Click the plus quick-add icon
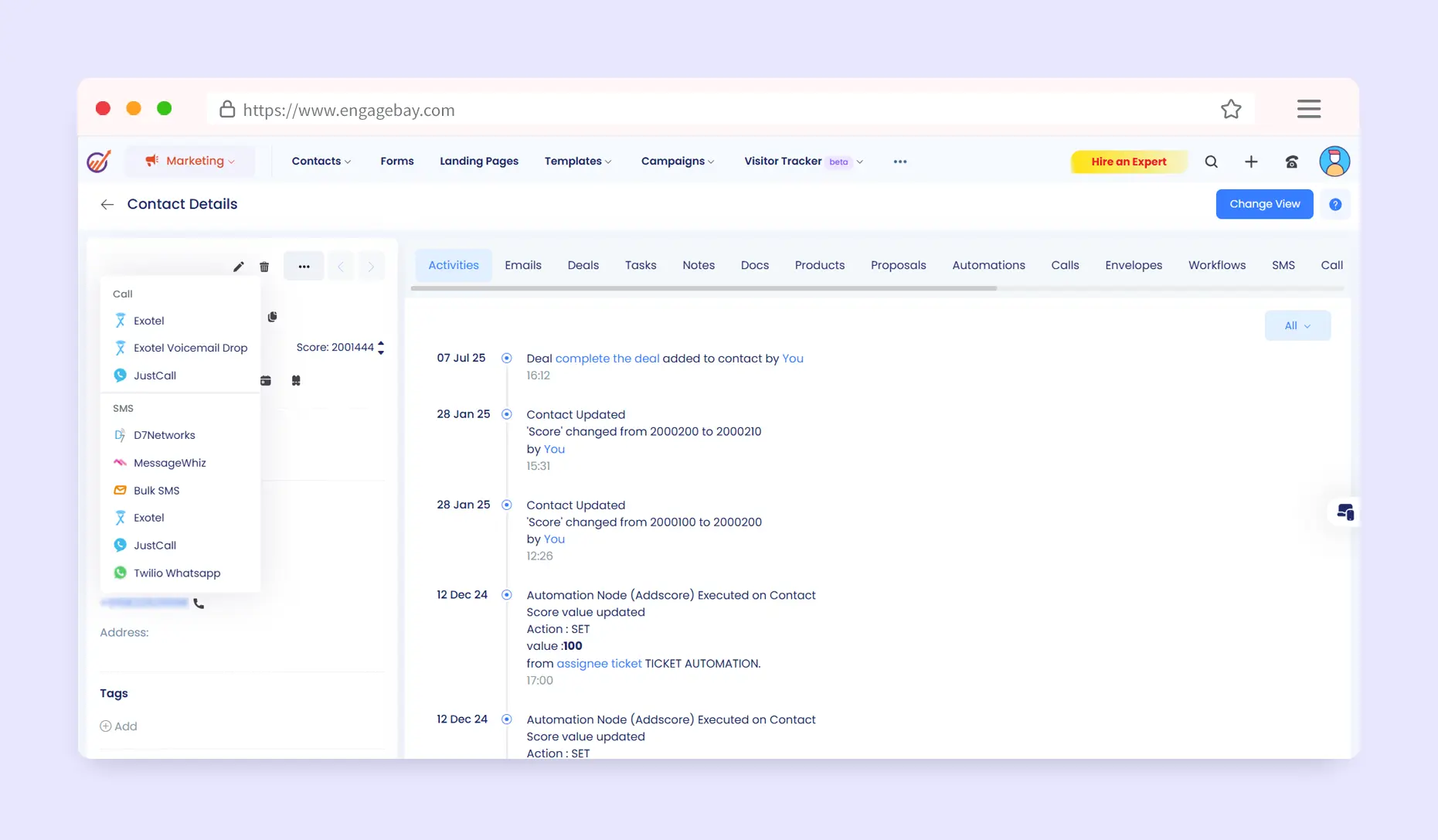 point(1251,162)
